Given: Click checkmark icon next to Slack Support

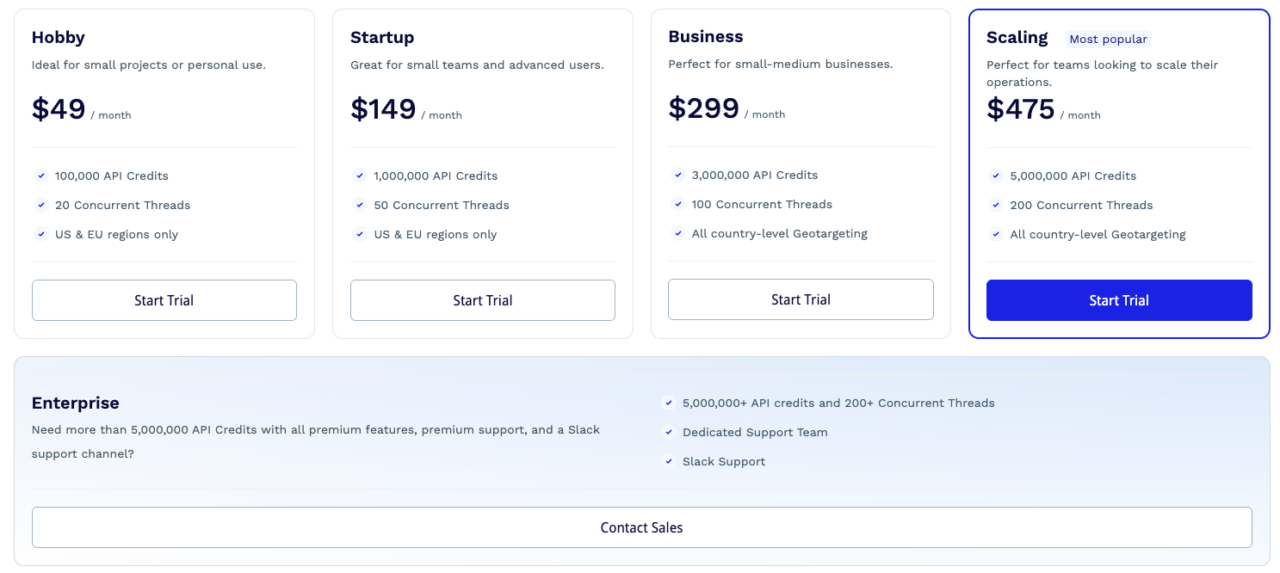Looking at the screenshot, I should [668, 462].
